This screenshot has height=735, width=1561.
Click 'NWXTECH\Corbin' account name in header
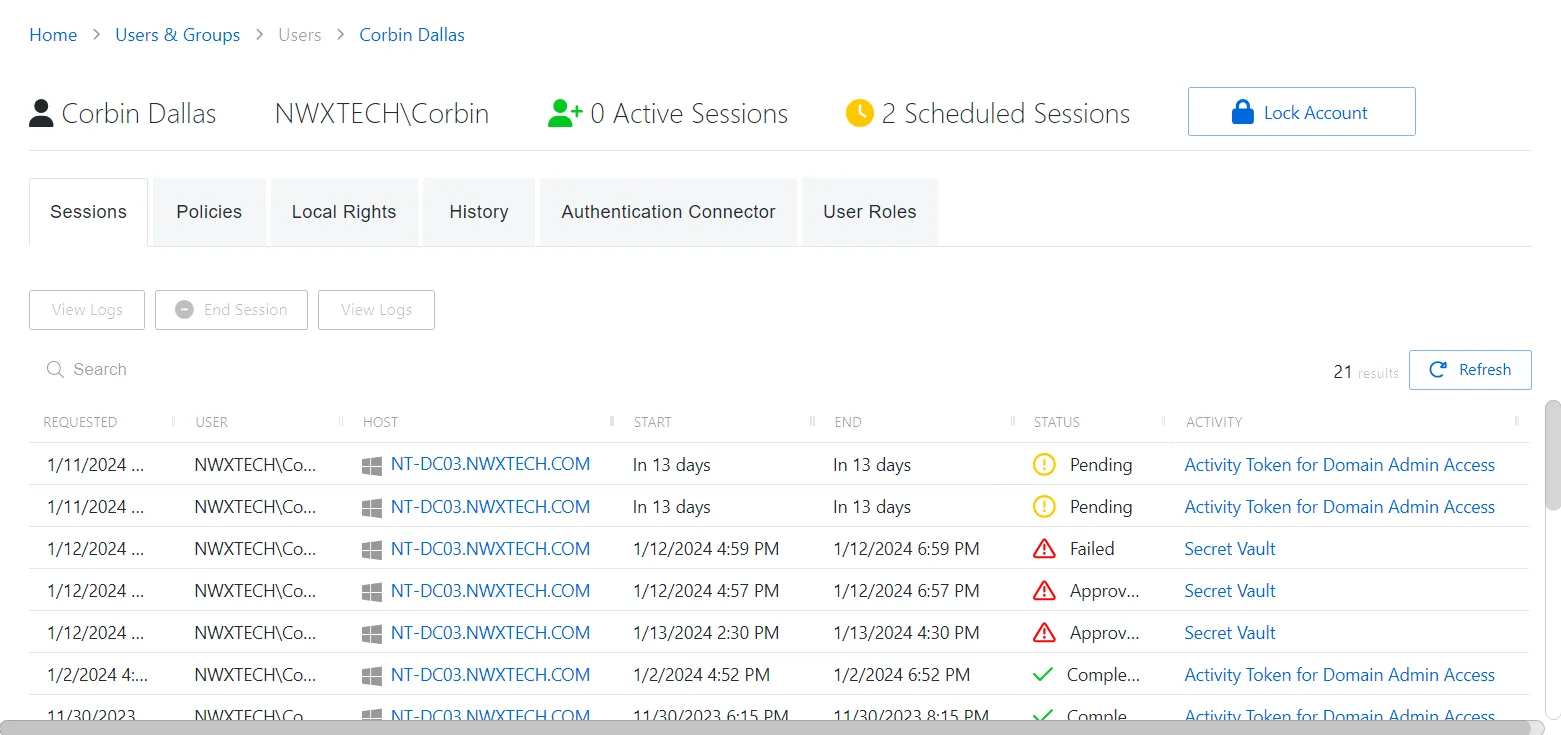(x=382, y=114)
